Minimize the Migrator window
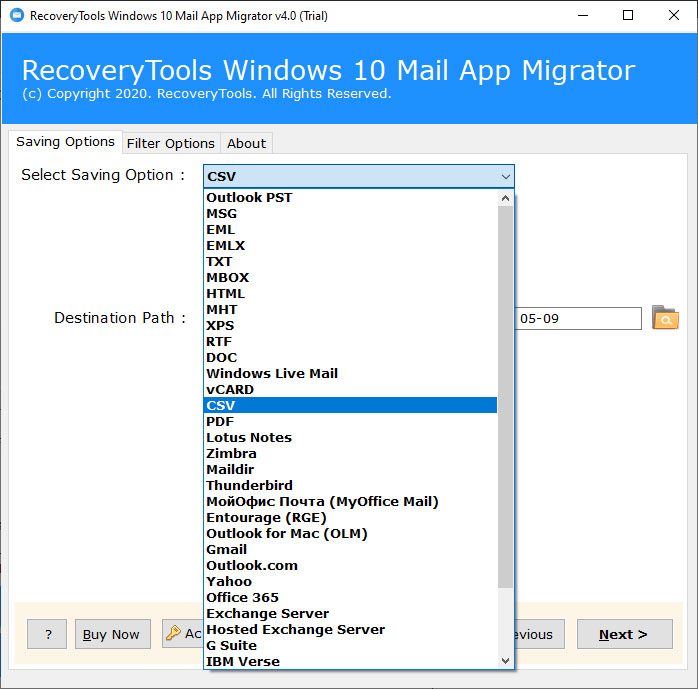The image size is (698, 689). [x=583, y=16]
